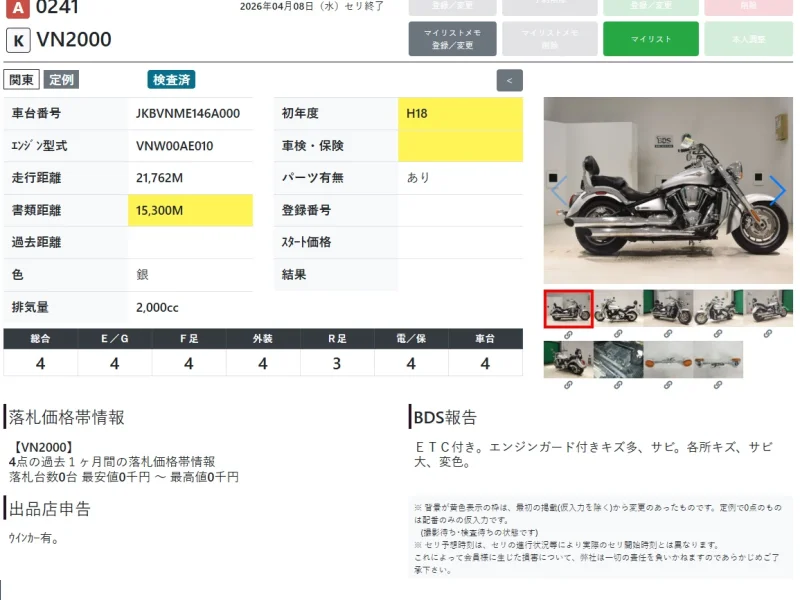Click the K maker badge beside VN2000
This screenshot has height=600, width=800.
pos(18,40)
